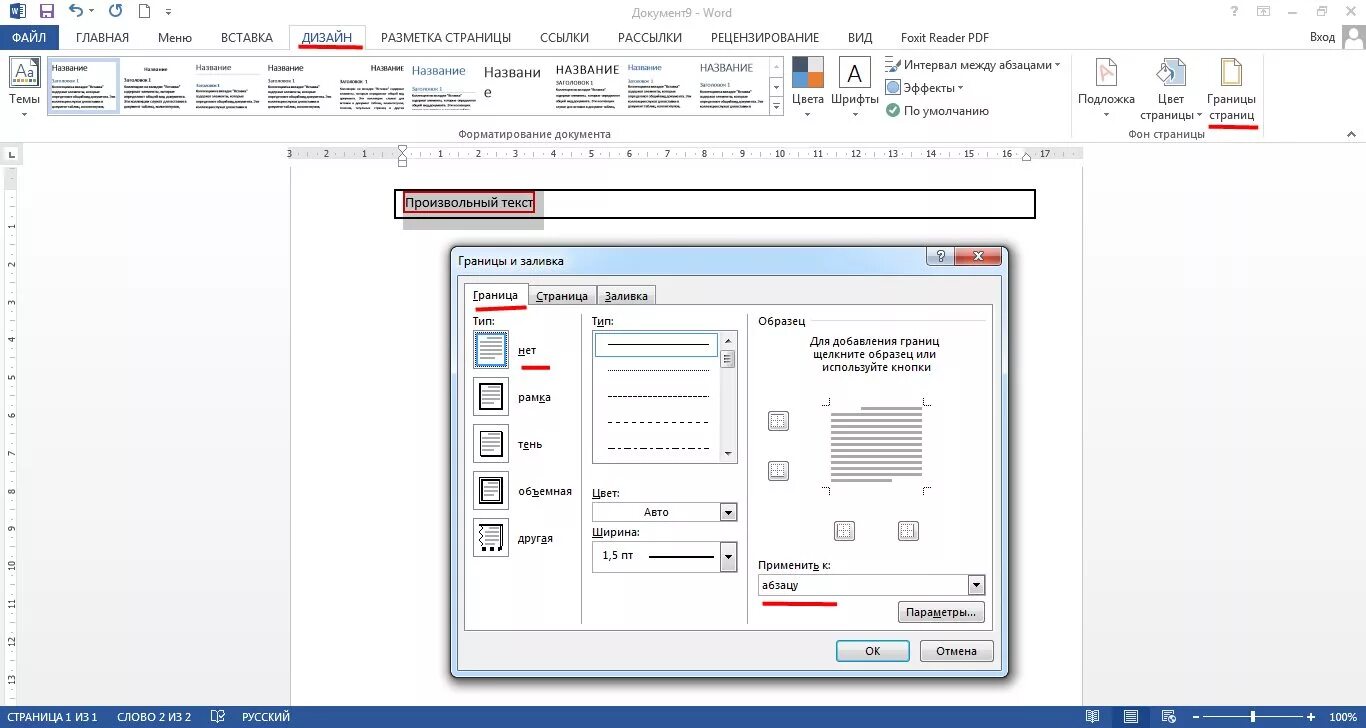Switch to Заливка tab in borders dialog
Screen dimensions: 1366x728
[x=627, y=295]
